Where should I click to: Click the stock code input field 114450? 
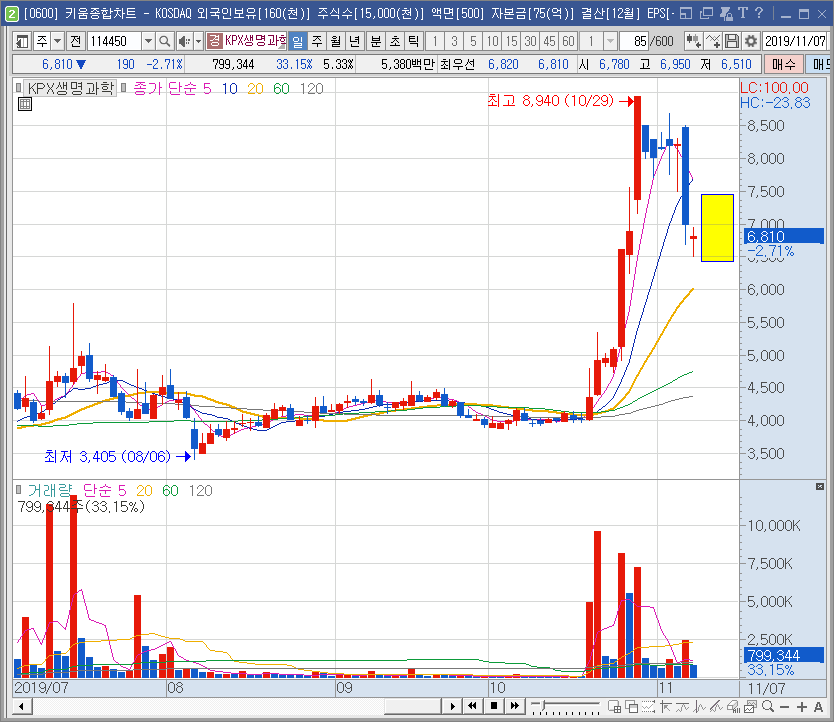tap(114, 41)
